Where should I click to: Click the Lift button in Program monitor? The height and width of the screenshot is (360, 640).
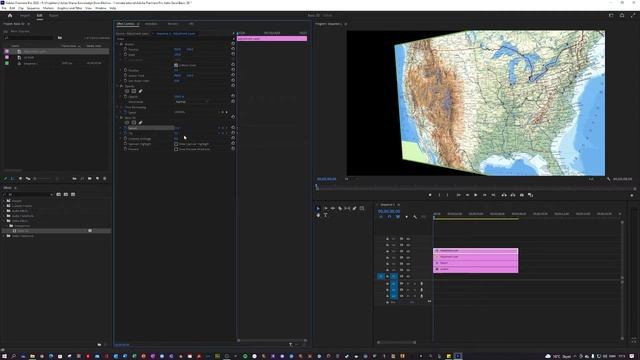504,195
